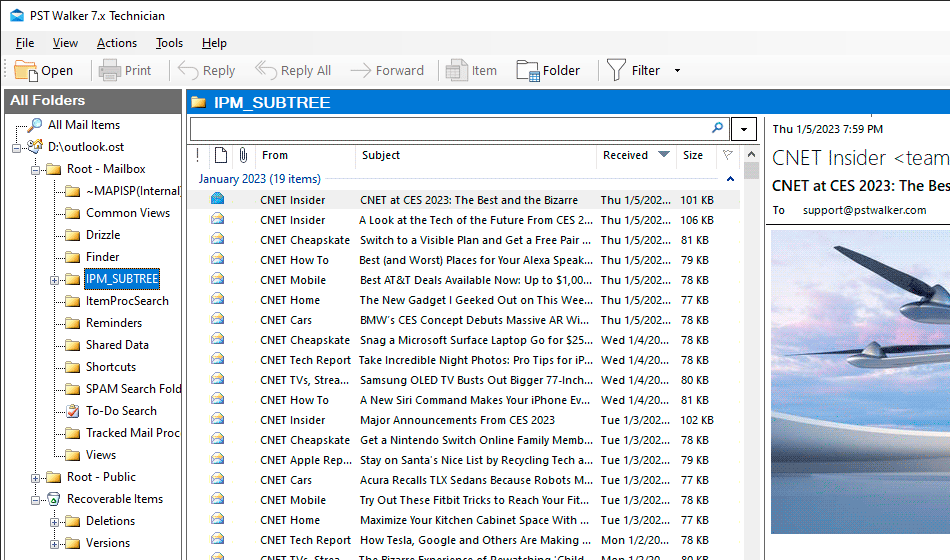This screenshot has width=950, height=560.
Task: Open Snag a Microsoft Surface Laptop Go message
Action: tap(463, 340)
